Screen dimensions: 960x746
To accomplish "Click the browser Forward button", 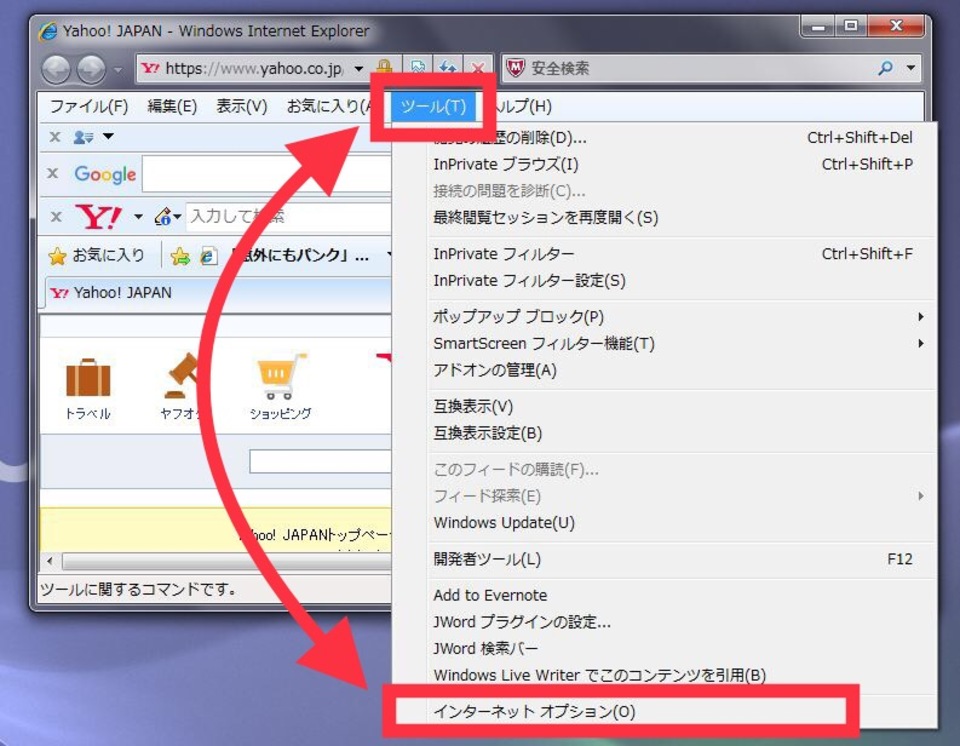I will point(91,69).
